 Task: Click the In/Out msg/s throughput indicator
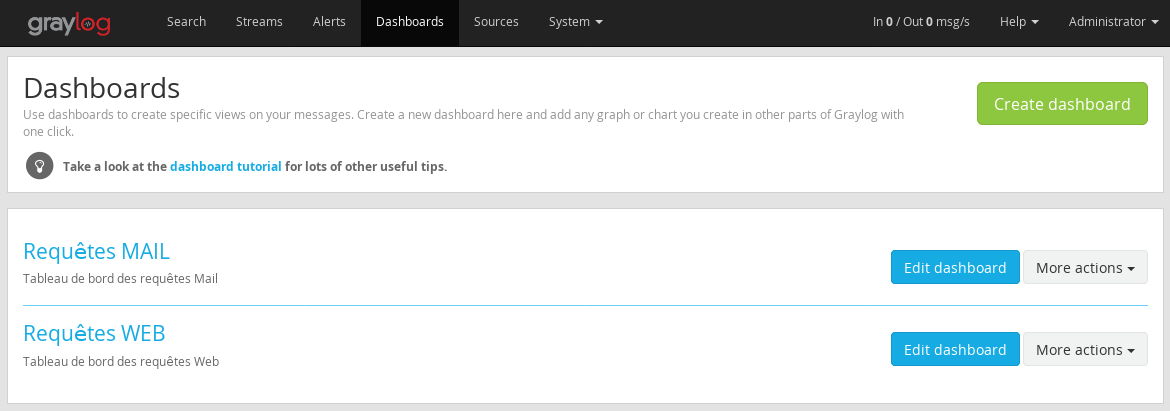click(x=921, y=22)
